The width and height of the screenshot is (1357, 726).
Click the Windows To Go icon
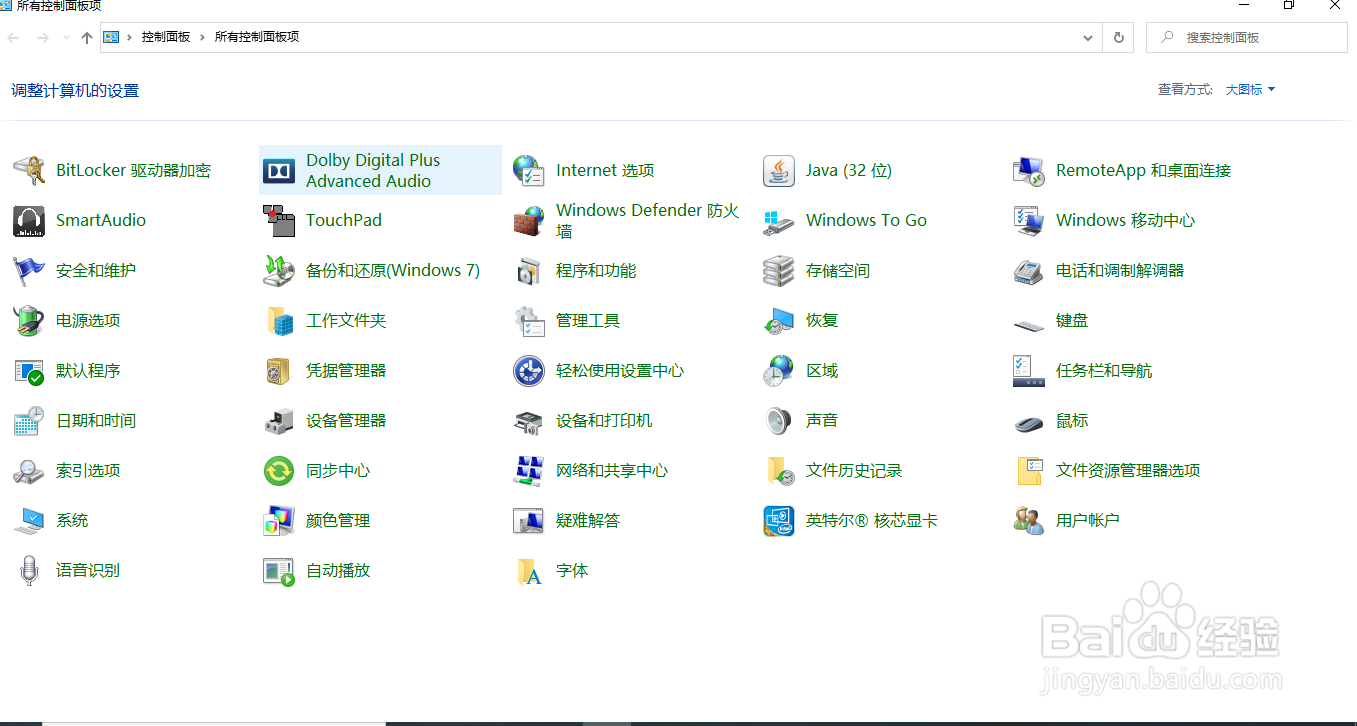click(779, 221)
